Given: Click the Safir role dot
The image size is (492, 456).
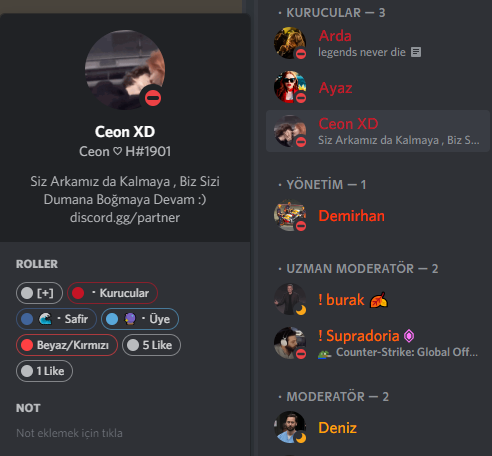Looking at the screenshot, I should click(27, 319).
